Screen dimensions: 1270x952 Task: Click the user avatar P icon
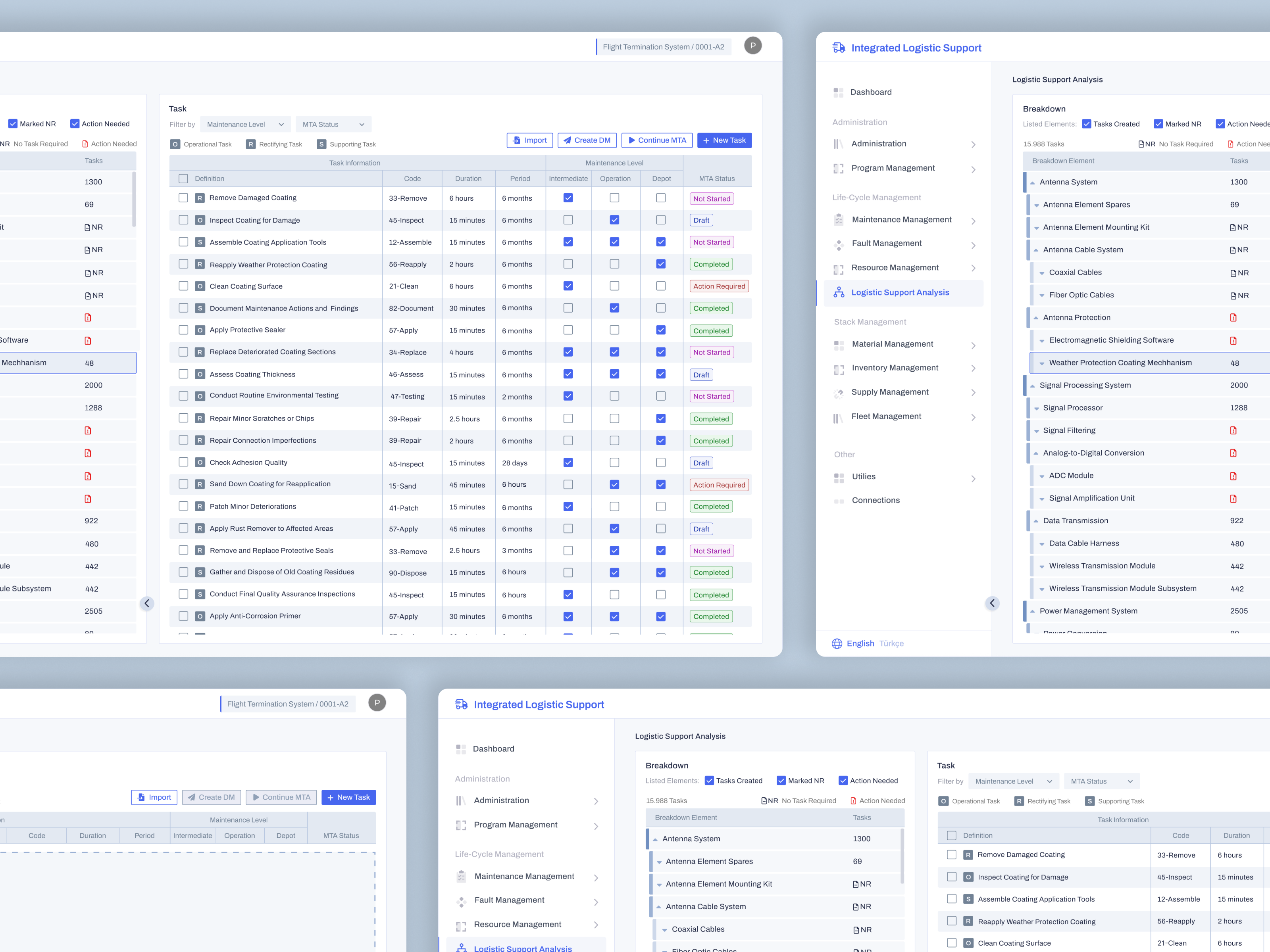tap(753, 46)
